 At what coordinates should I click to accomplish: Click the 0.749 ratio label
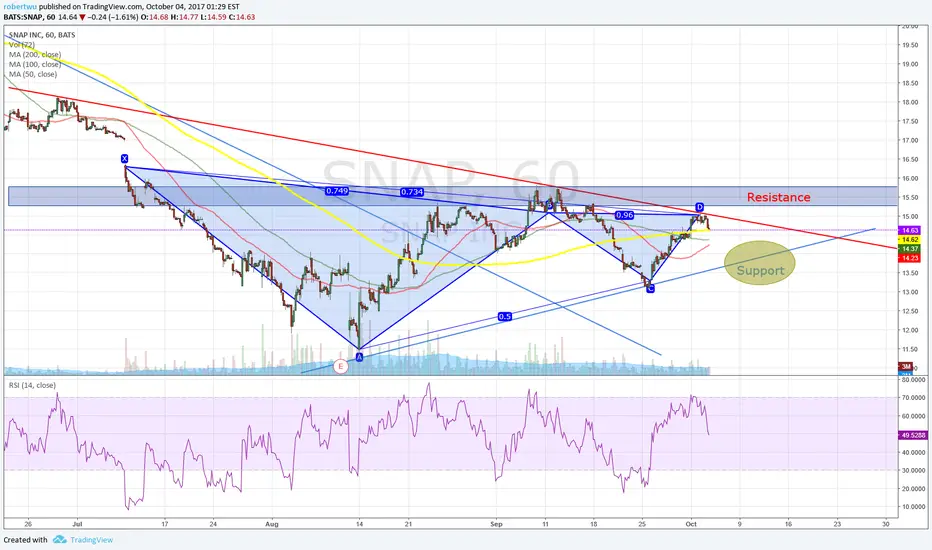pos(337,191)
